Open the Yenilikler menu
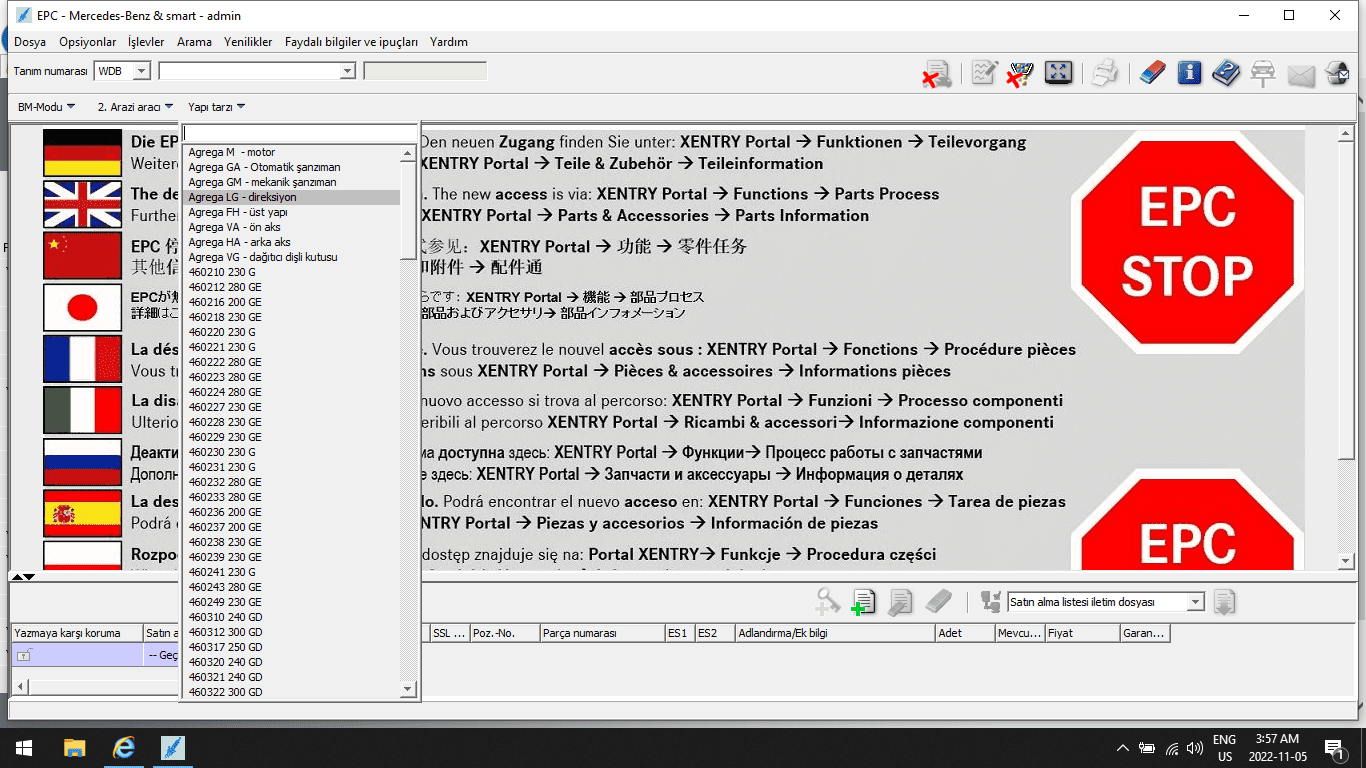 pyautogui.click(x=248, y=42)
